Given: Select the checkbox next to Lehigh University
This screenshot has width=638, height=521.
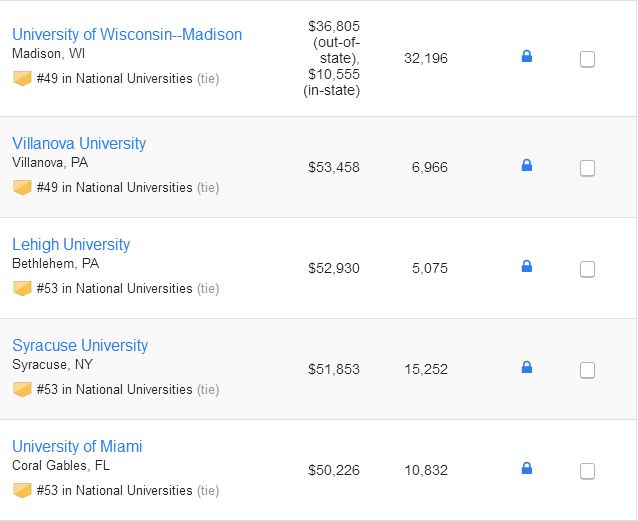Looking at the screenshot, I should tap(587, 269).
